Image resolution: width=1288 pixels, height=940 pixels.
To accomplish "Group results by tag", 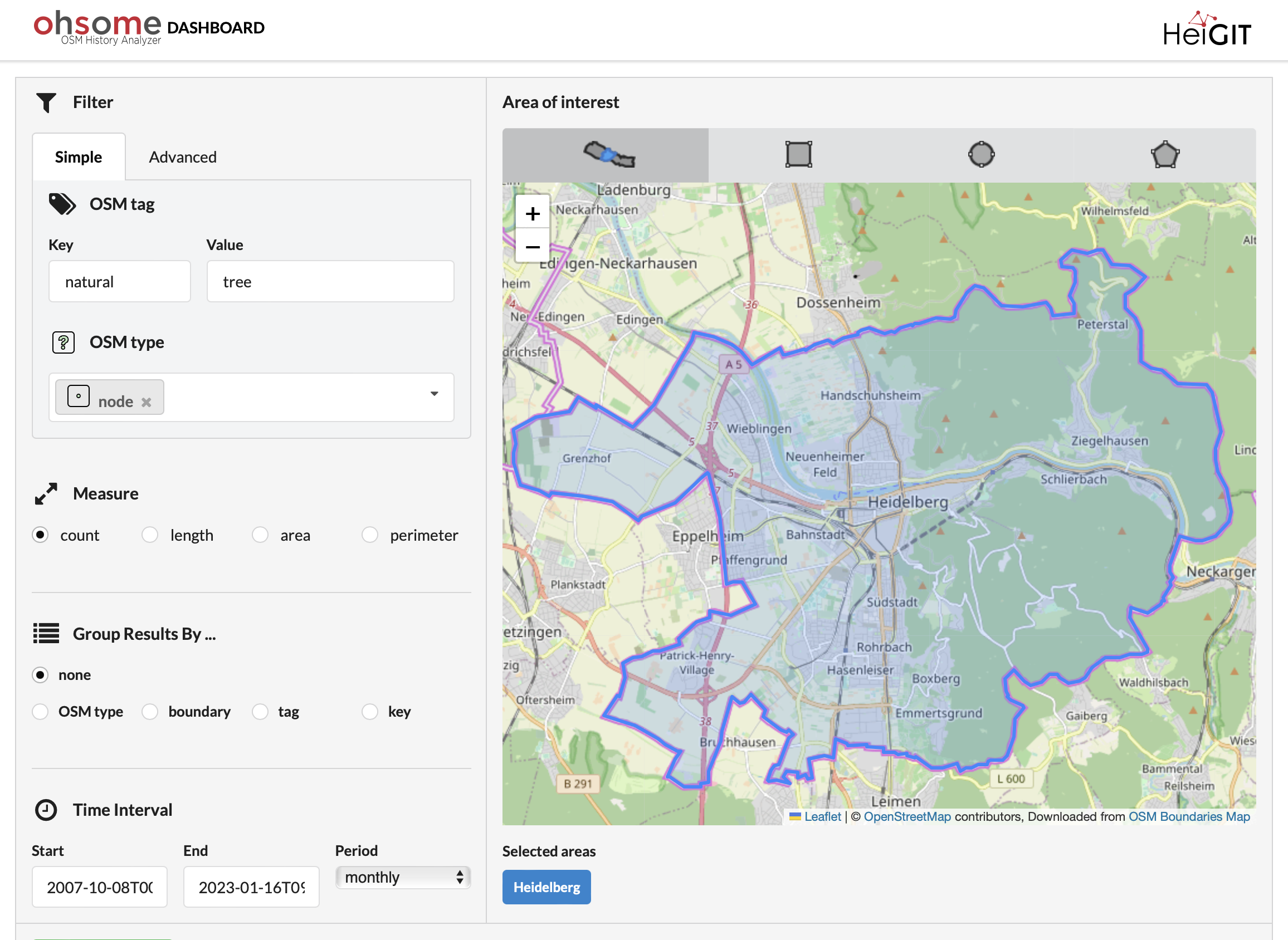I will (260, 712).
